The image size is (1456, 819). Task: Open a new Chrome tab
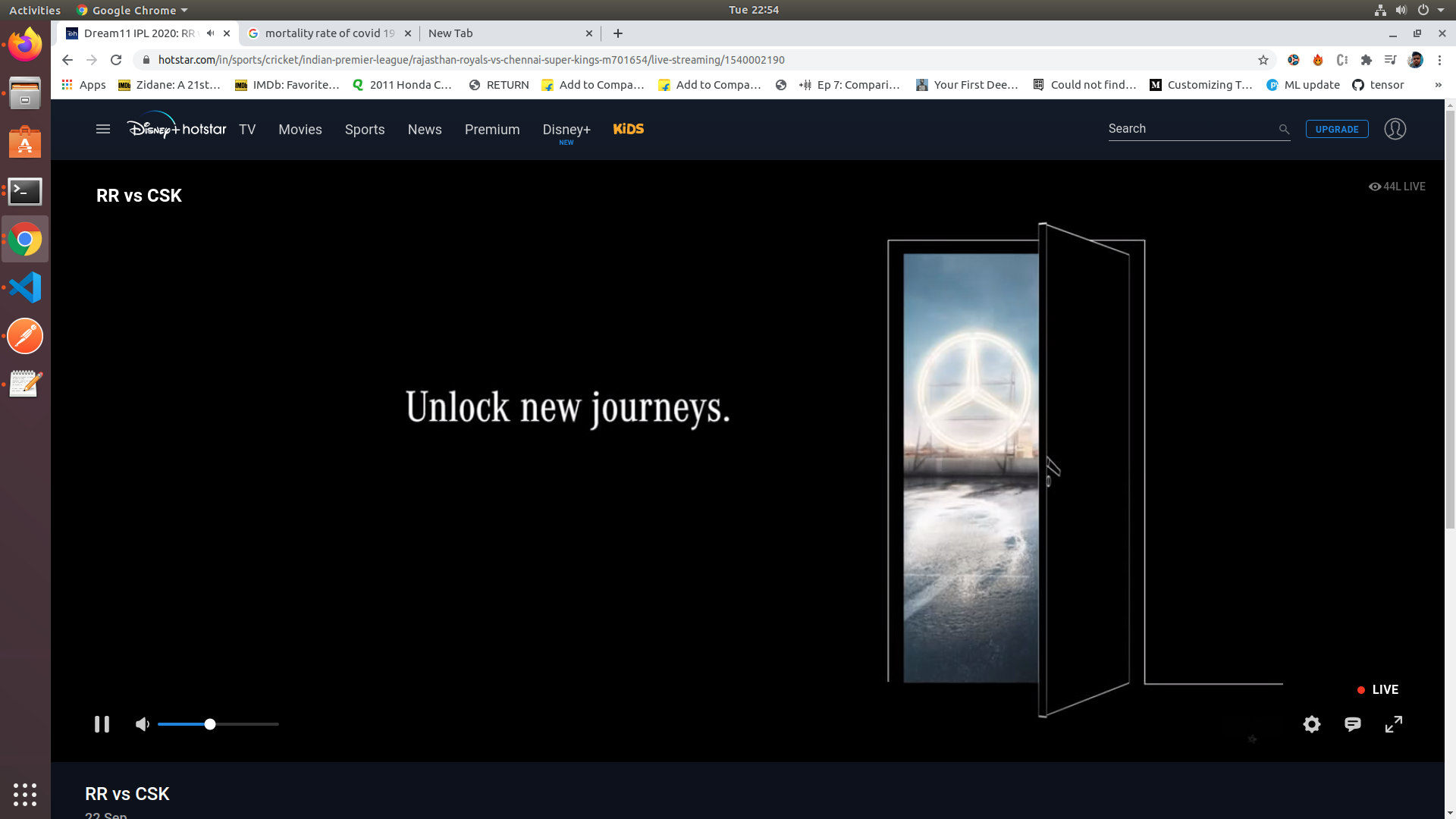618,33
